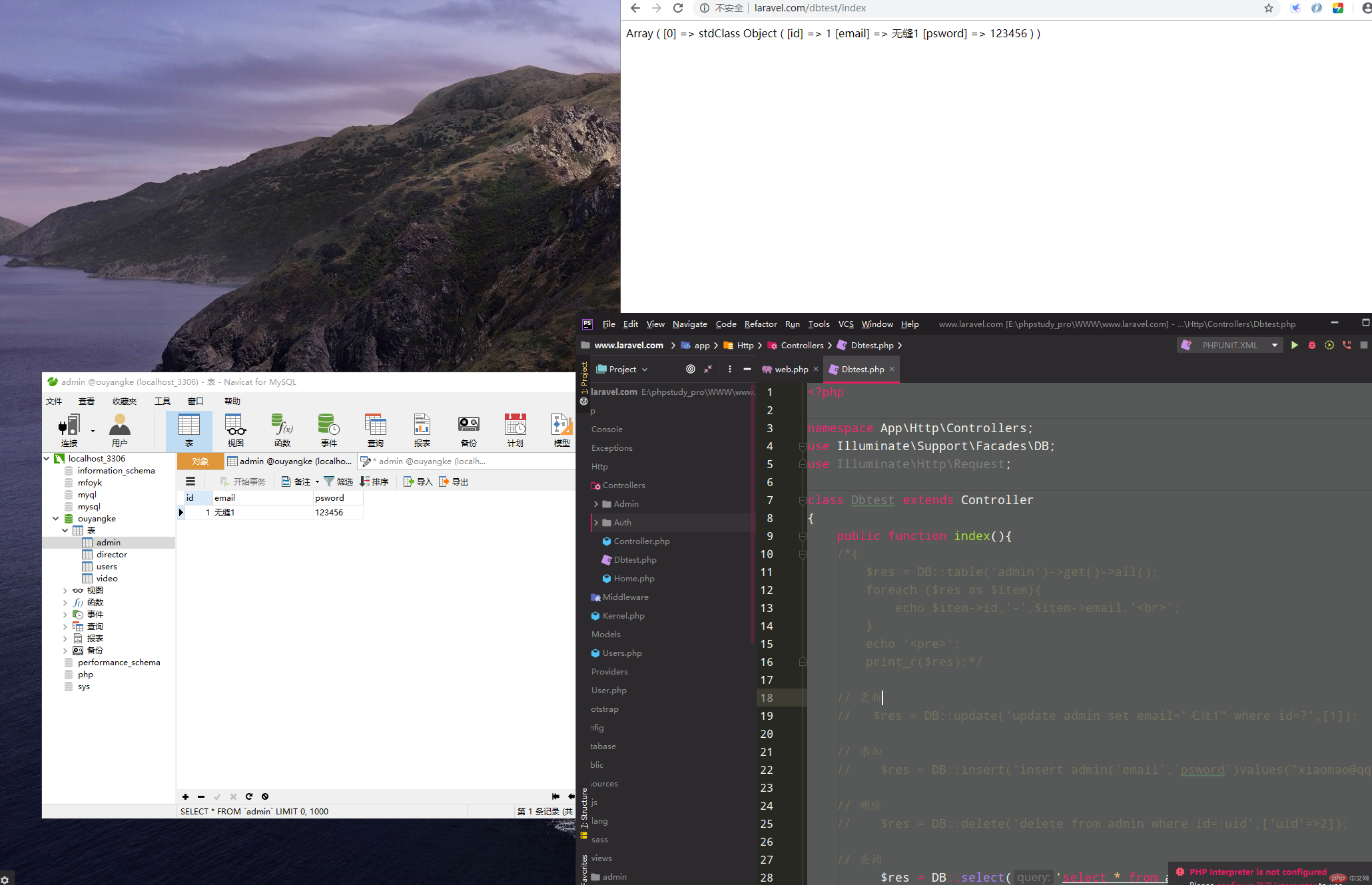Hide Project panel with minus icon
The width and height of the screenshot is (1372, 885).
coord(747,369)
